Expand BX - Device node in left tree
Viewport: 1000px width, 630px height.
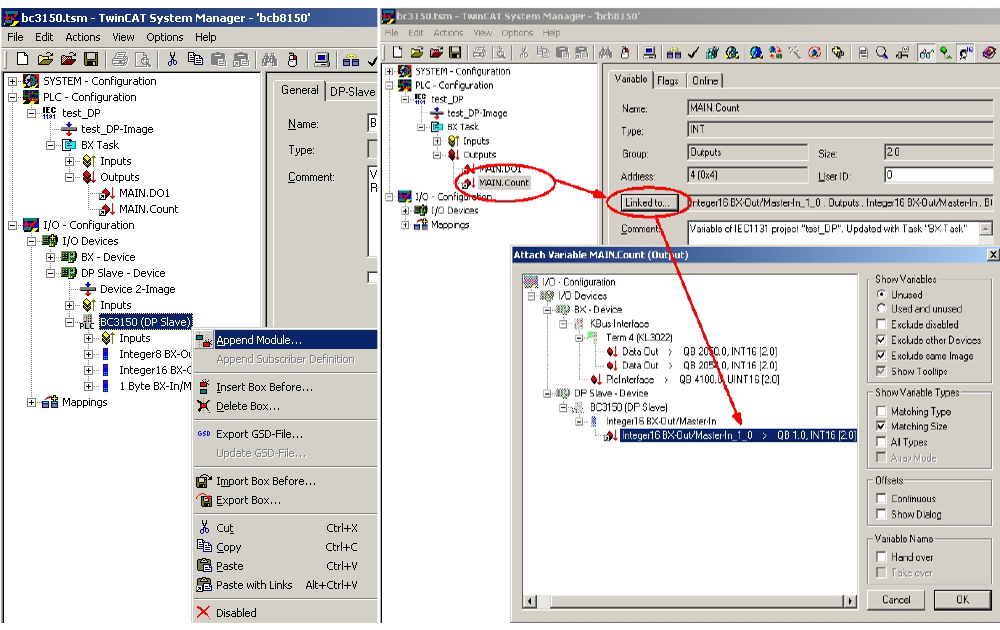(x=50, y=258)
